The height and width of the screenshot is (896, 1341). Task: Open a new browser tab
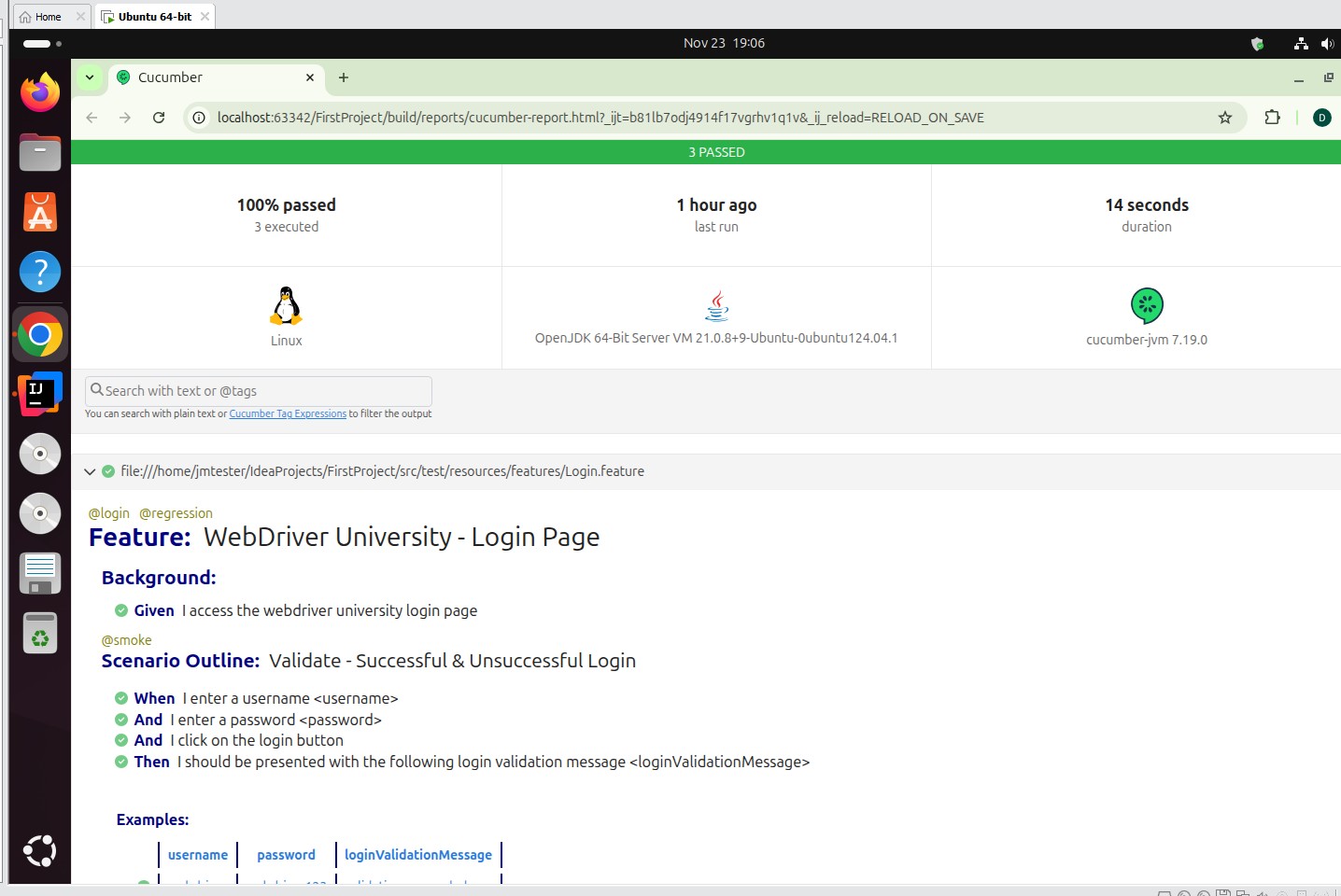(344, 77)
